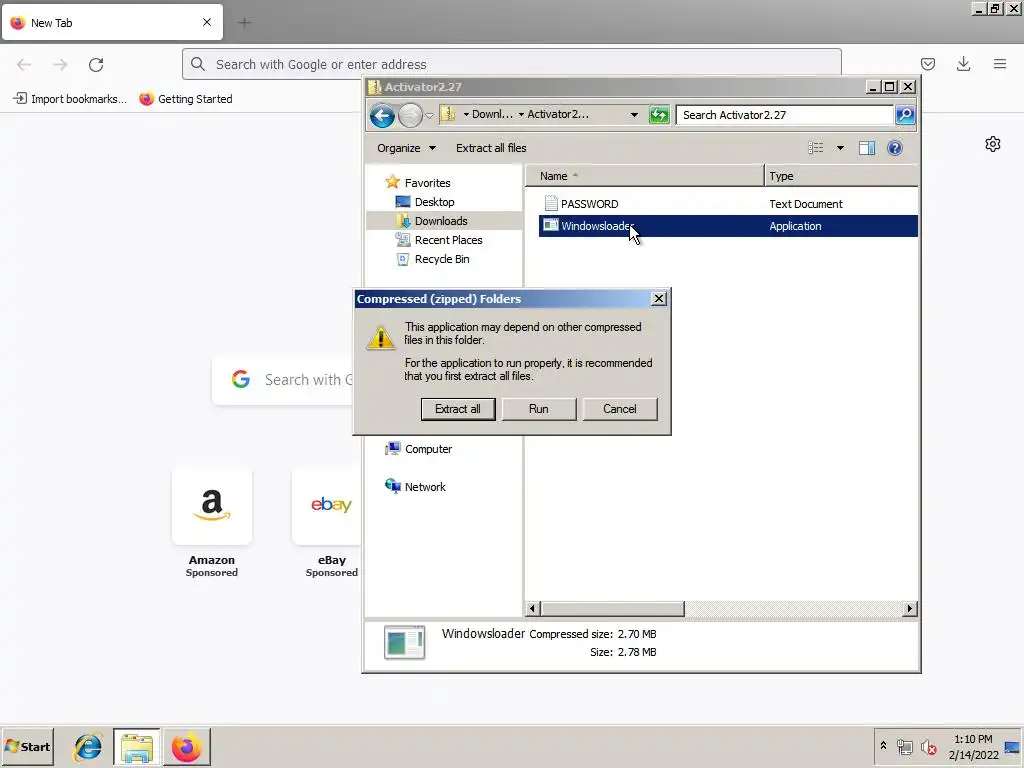Open Recycle Bin in navigation pane
This screenshot has height=768, width=1024.
coord(442,259)
